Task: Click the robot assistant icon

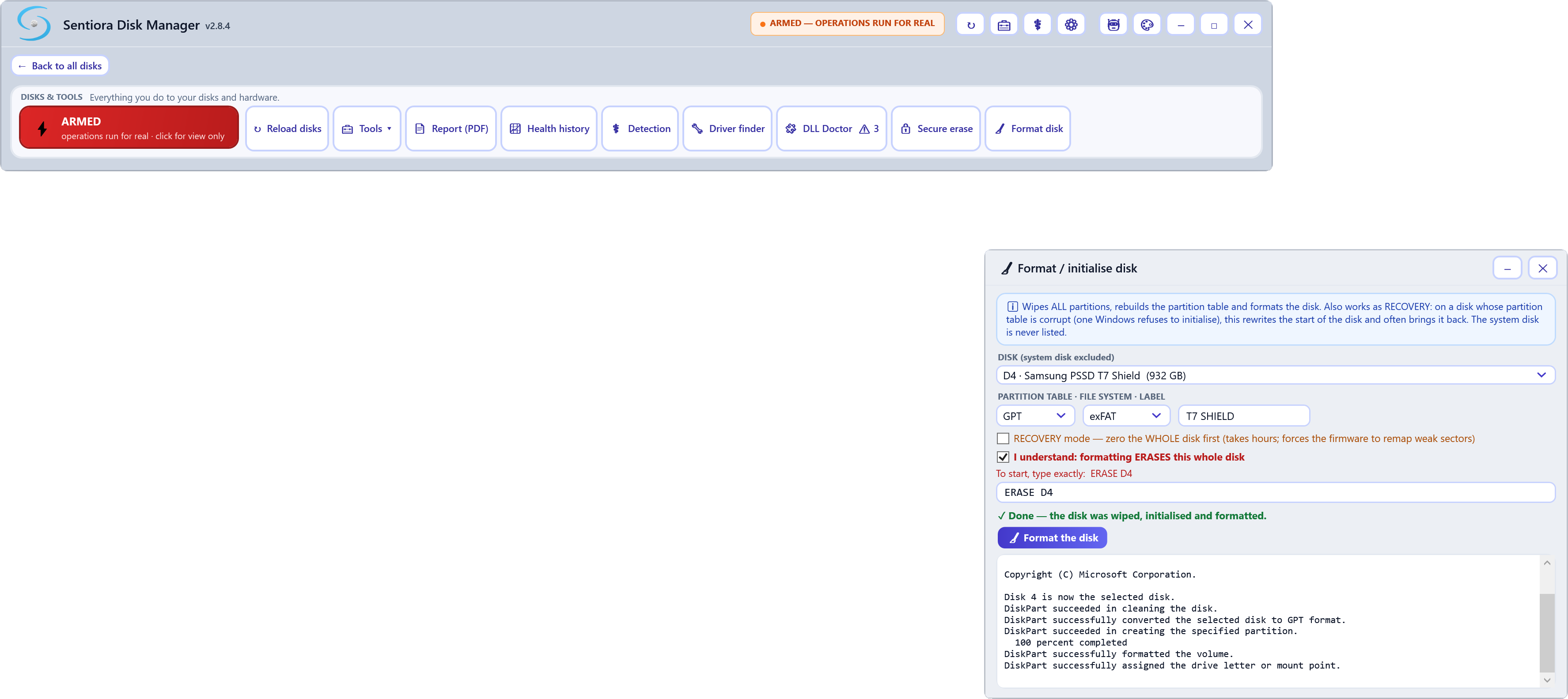Action: (1114, 25)
